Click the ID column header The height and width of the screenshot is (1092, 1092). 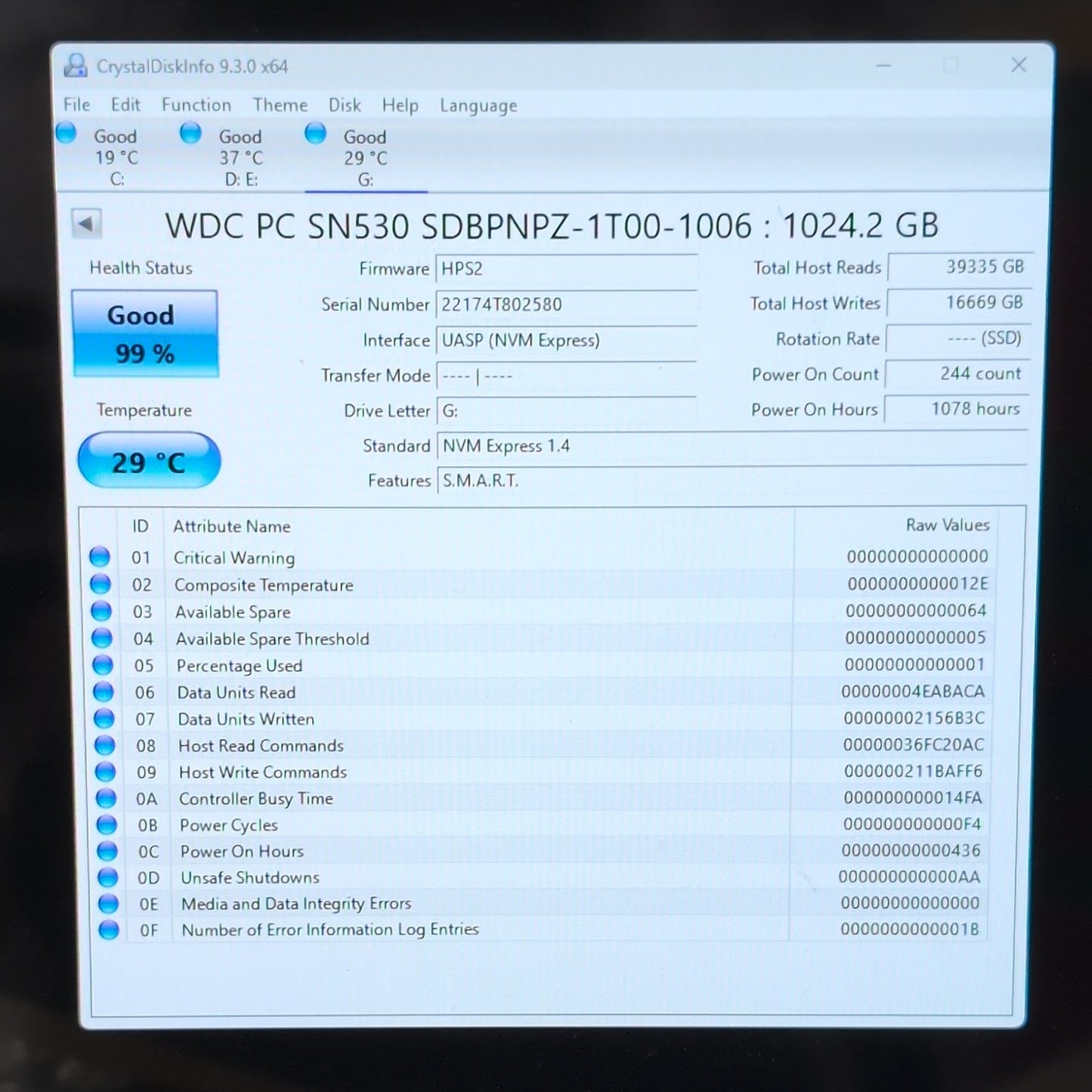141,526
